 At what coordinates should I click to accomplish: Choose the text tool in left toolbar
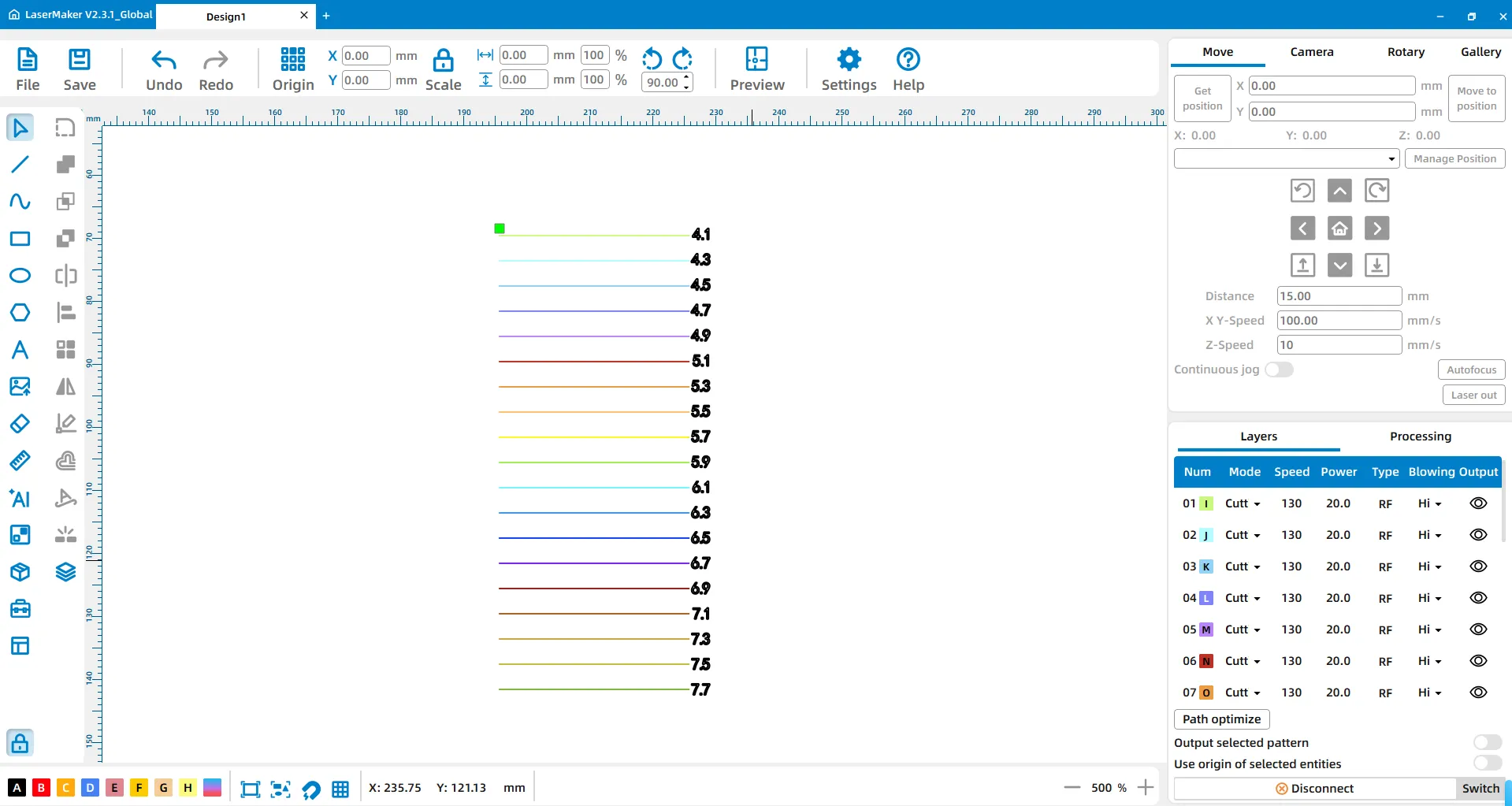coord(20,350)
